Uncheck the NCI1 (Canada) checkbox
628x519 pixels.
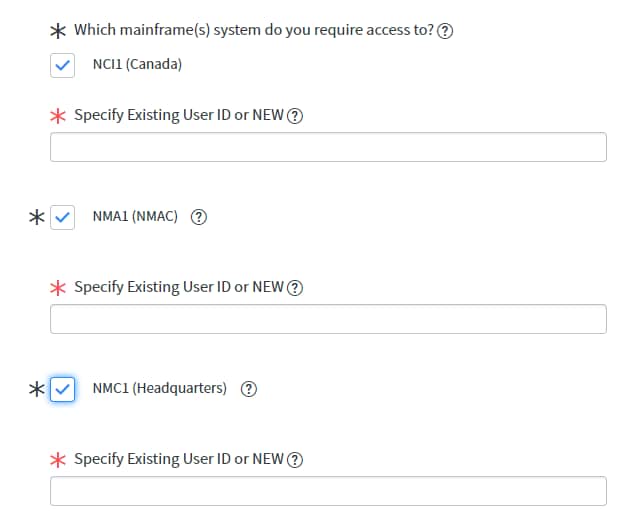click(62, 65)
